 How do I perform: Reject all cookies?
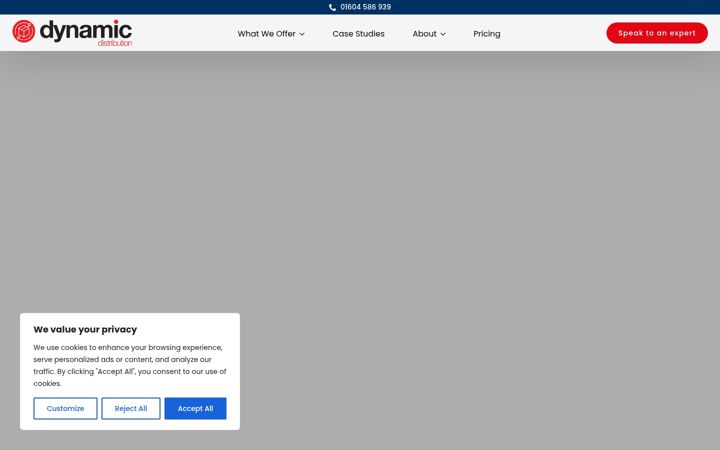click(x=131, y=408)
